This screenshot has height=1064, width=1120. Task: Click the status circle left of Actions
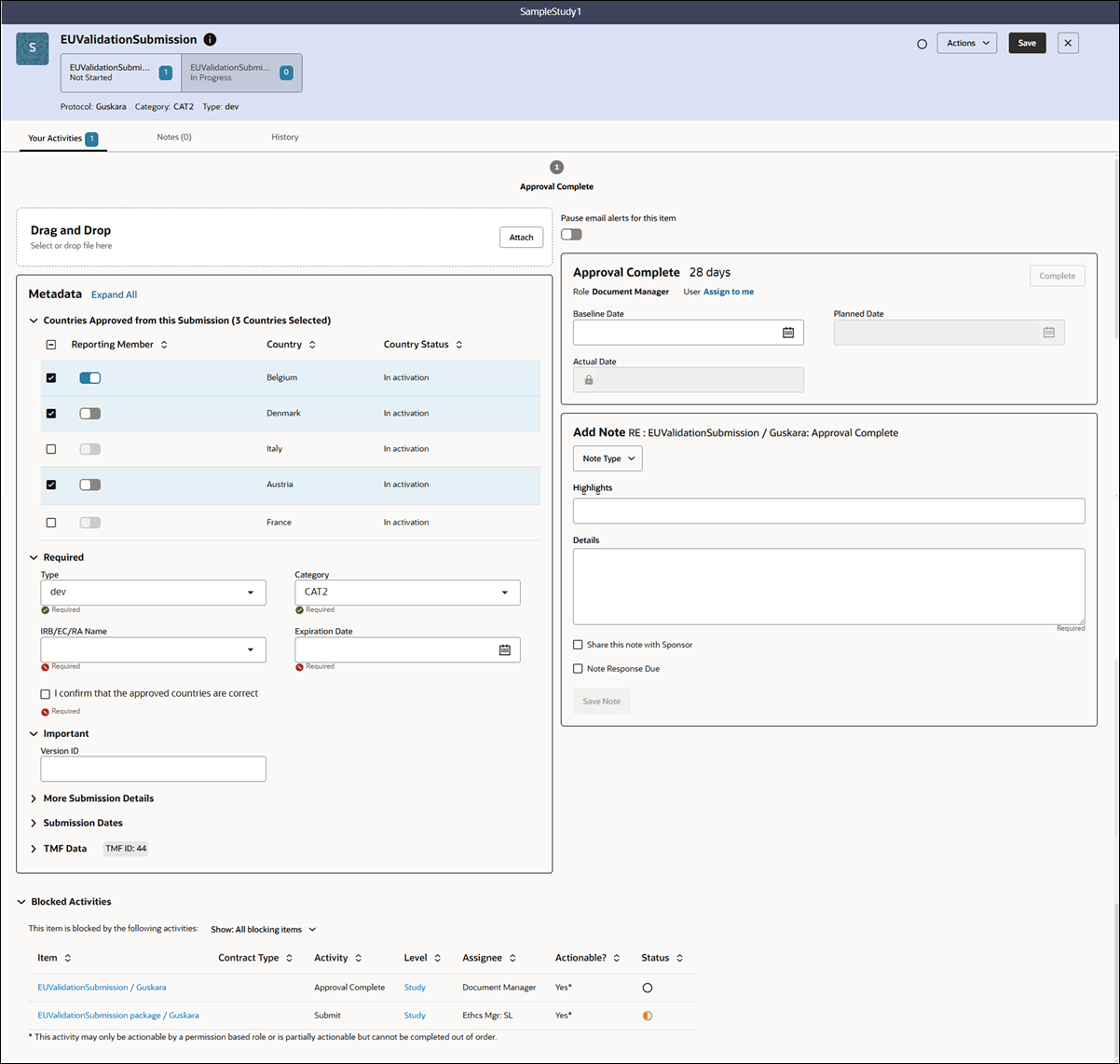[x=922, y=43]
